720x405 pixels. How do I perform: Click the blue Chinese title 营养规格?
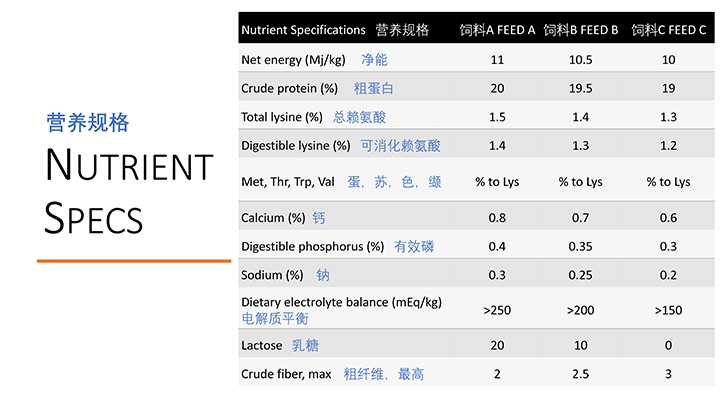click(x=88, y=123)
